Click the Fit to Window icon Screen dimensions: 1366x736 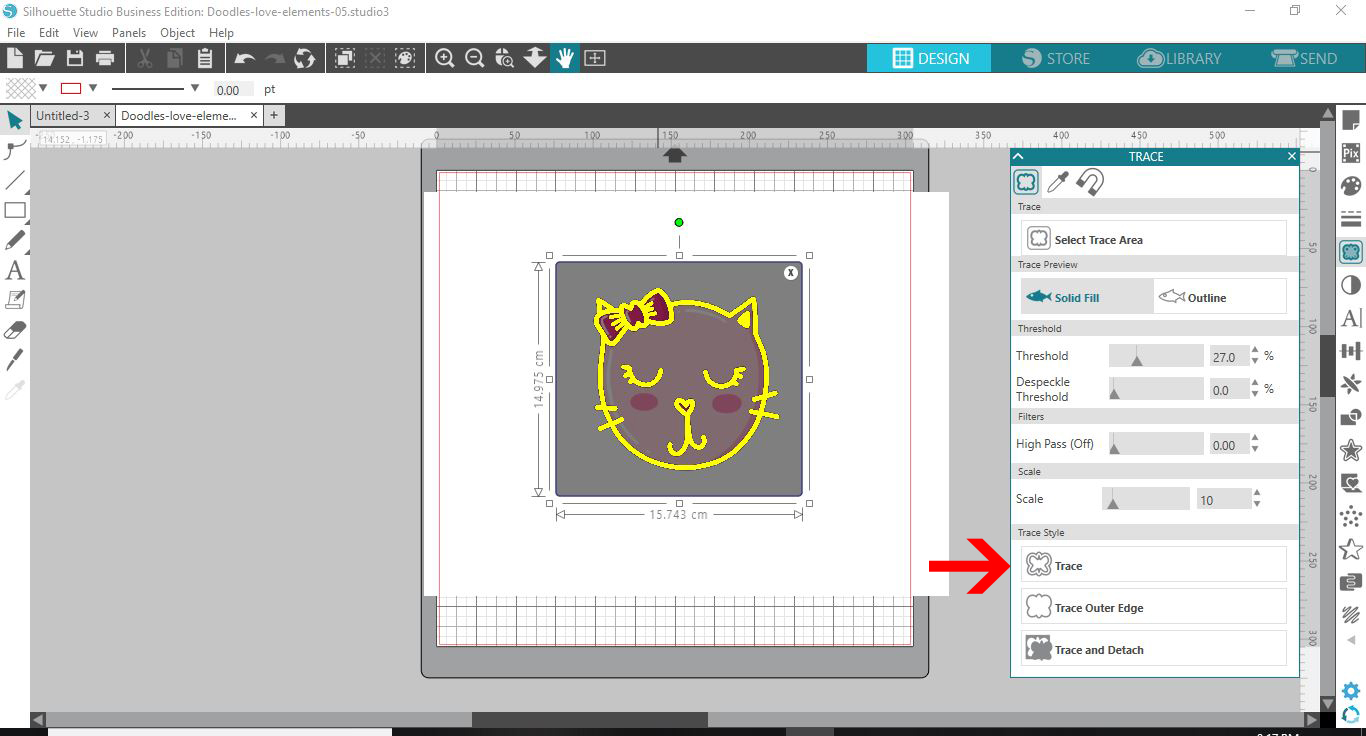595,58
